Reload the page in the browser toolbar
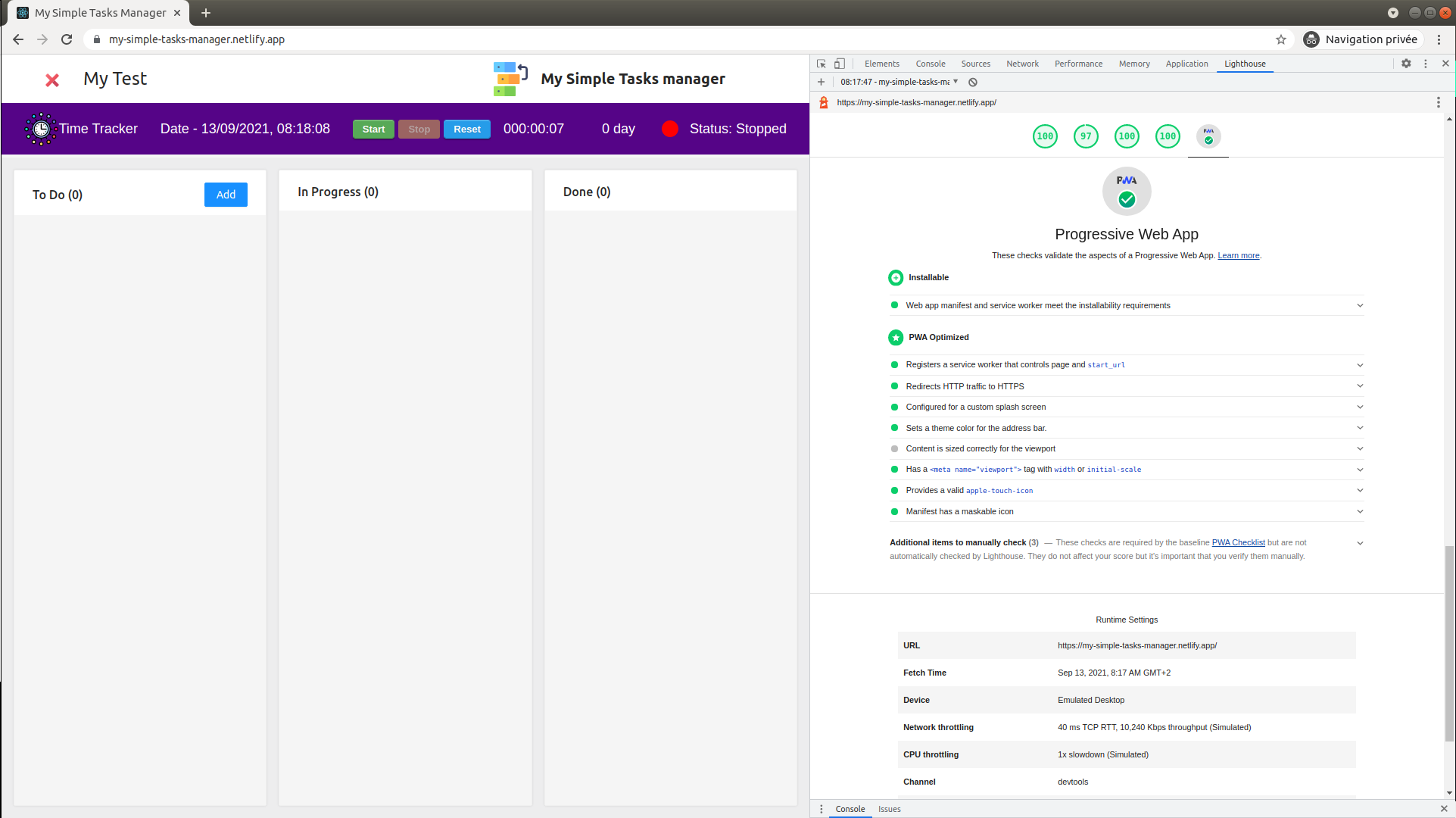 (x=67, y=39)
